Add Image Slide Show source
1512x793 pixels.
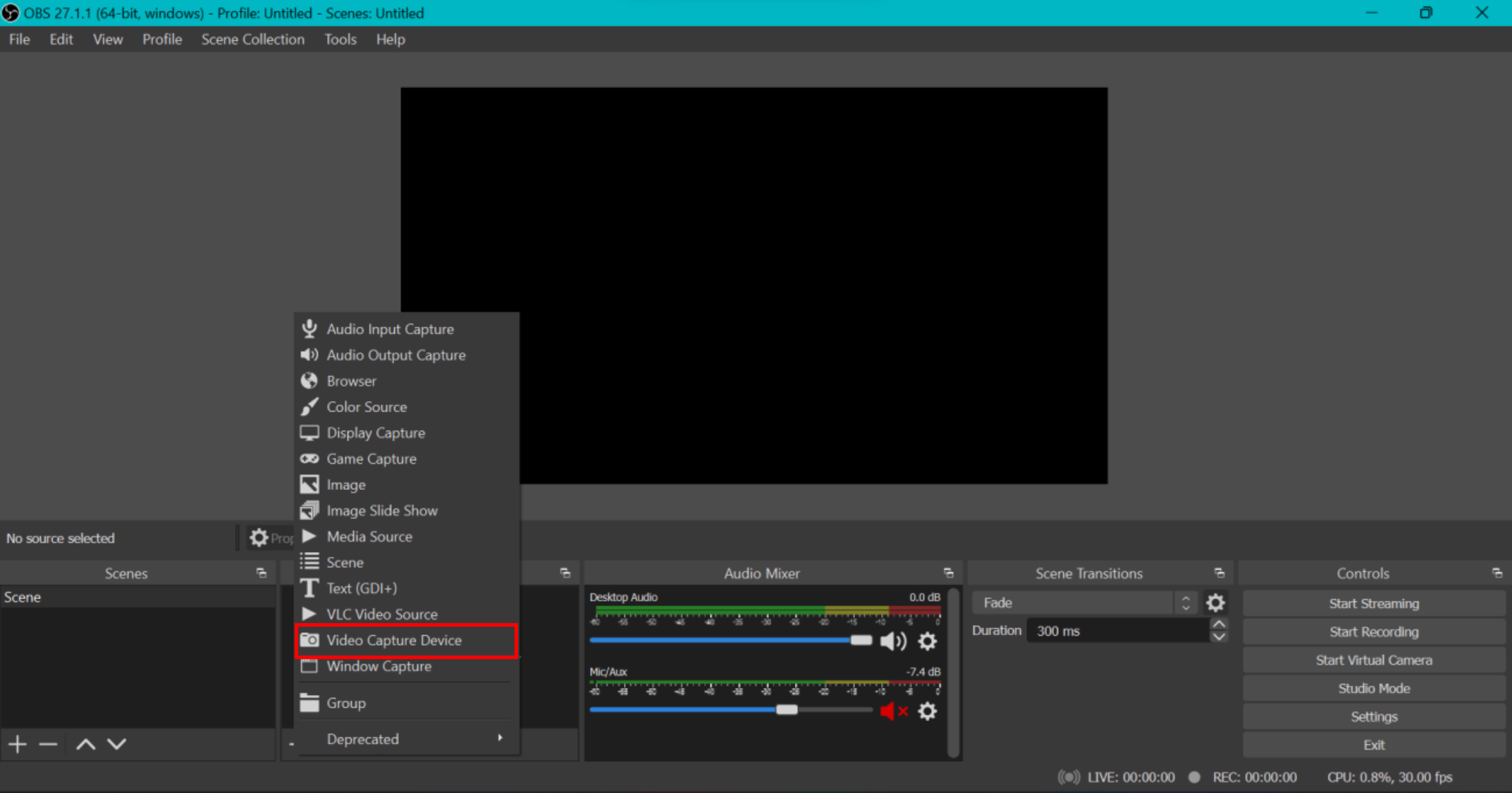point(407,510)
